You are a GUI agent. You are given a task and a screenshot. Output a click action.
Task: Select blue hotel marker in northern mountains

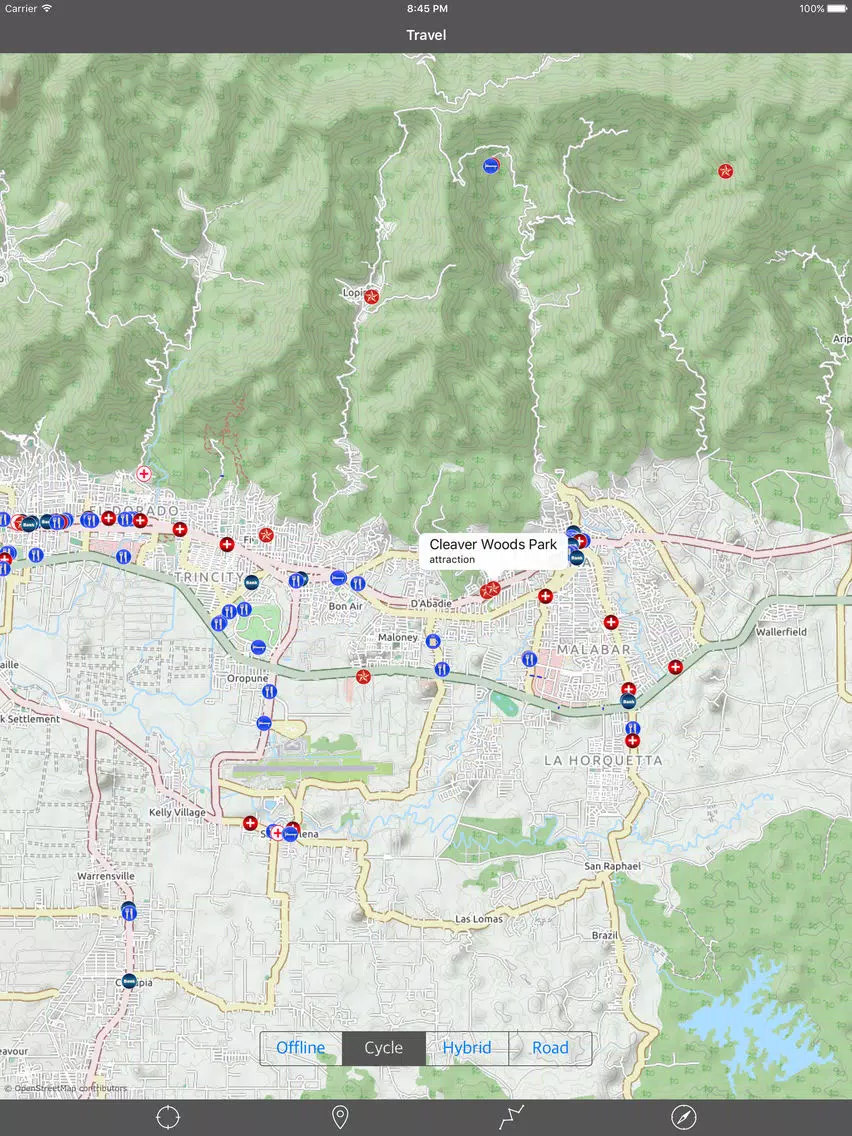pos(490,165)
